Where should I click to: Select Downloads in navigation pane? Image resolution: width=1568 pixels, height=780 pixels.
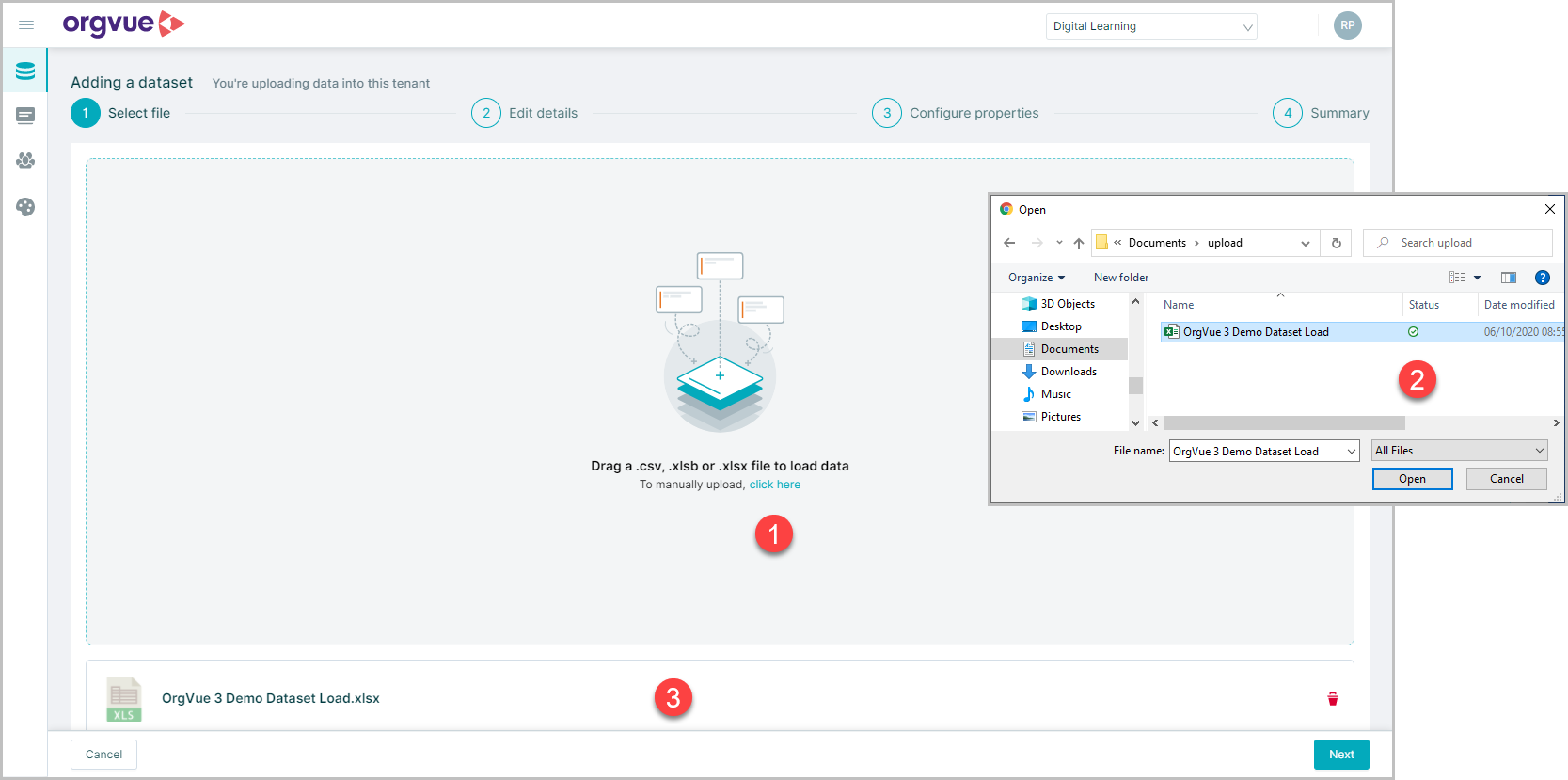tap(1060, 372)
